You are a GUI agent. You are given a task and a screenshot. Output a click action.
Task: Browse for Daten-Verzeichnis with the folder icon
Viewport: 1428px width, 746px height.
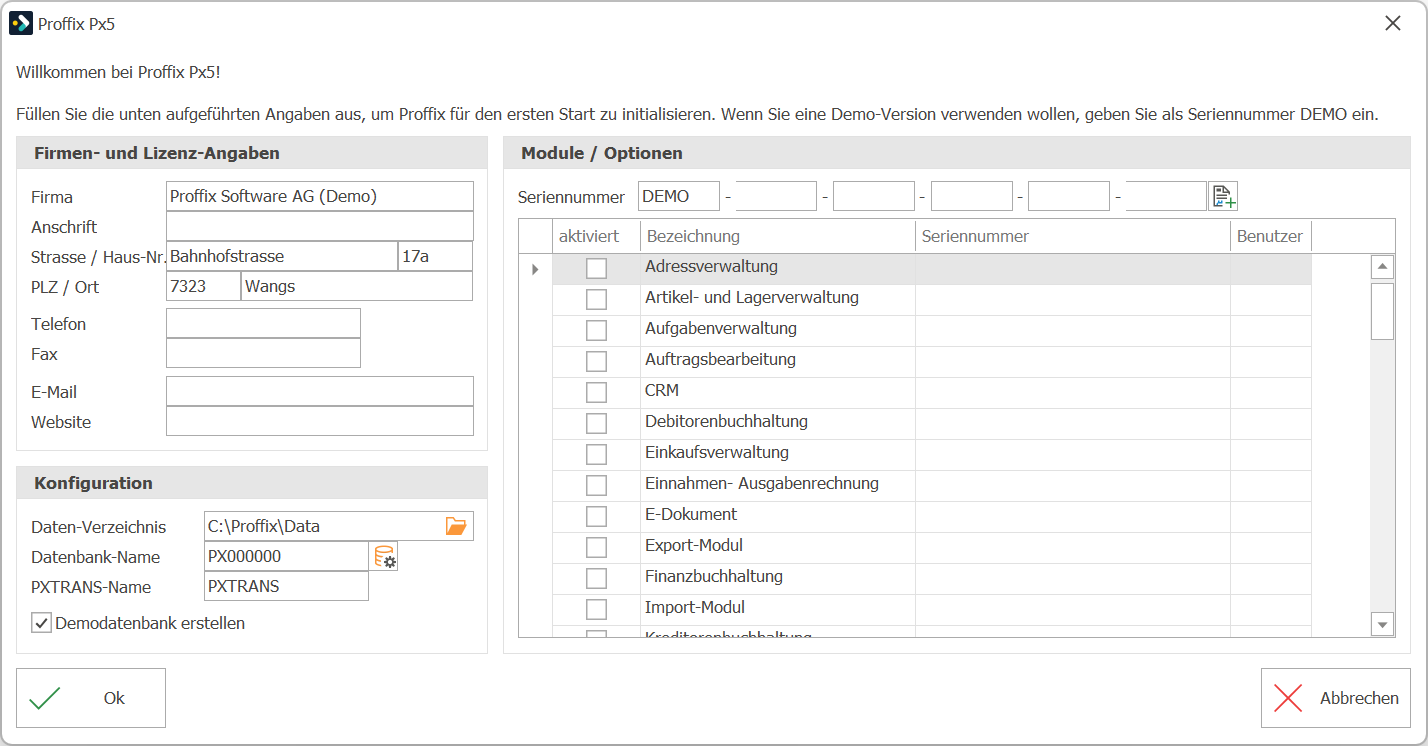pyautogui.click(x=456, y=526)
